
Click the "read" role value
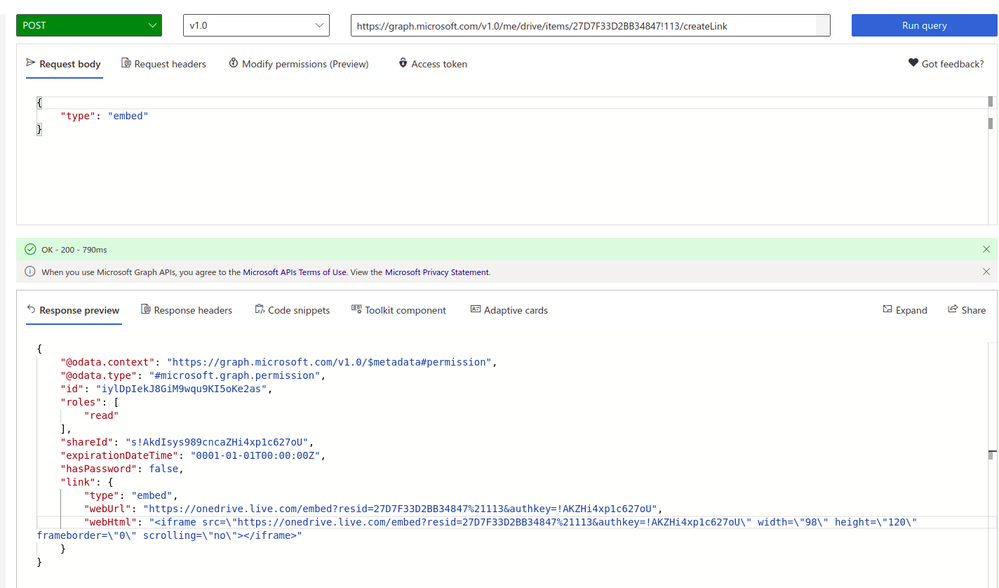pos(101,415)
